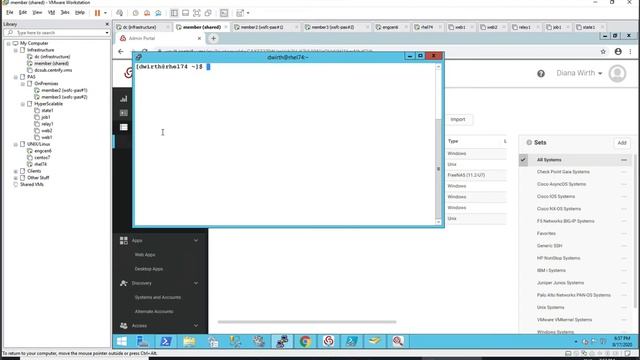Close the Admin Portal browser tab
The width and height of the screenshot is (640, 360).
point(199,38)
